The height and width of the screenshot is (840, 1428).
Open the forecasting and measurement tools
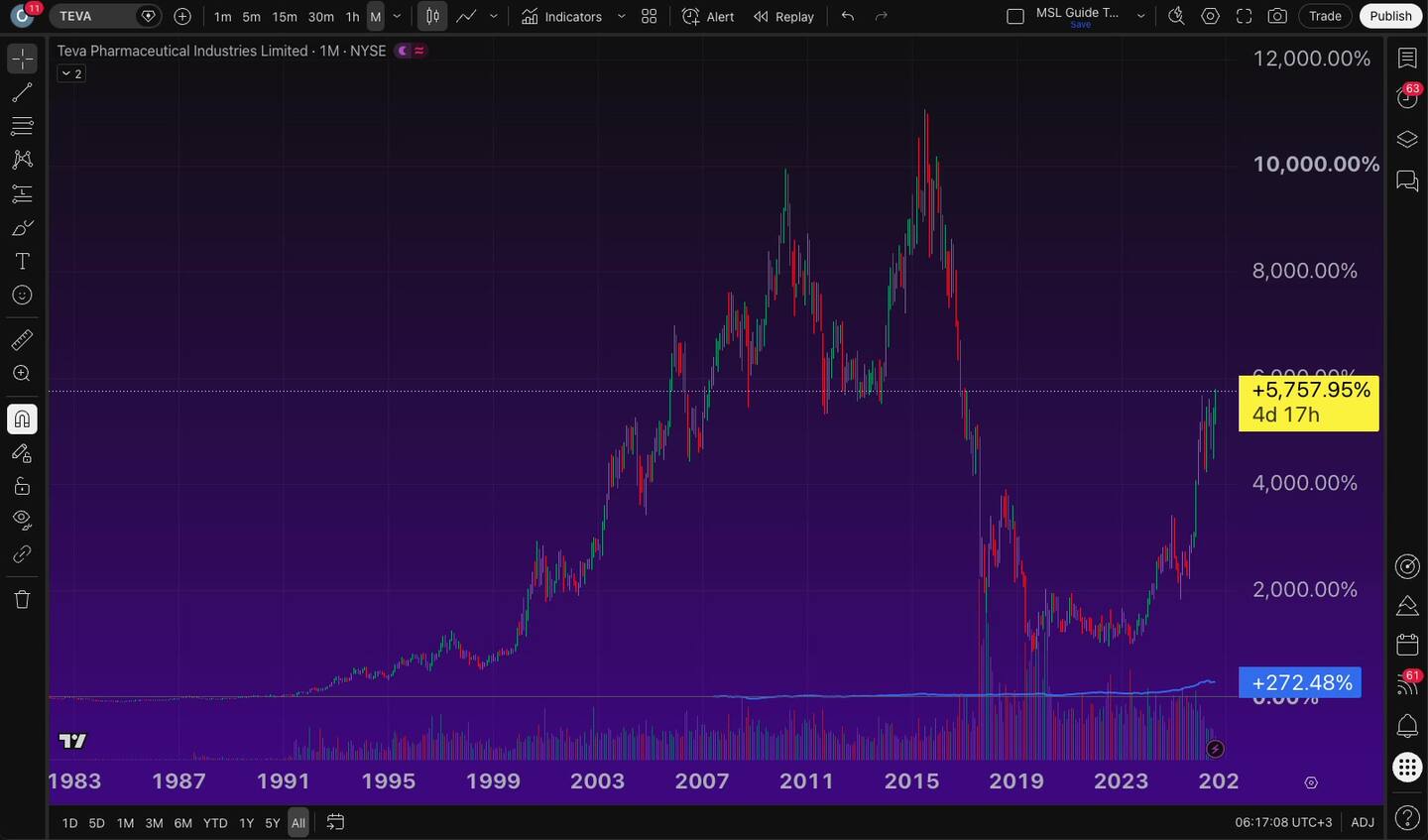(22, 193)
